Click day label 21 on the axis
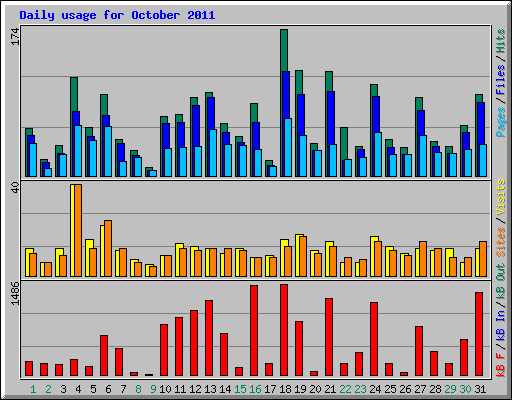The width and height of the screenshot is (512, 400). [330, 389]
